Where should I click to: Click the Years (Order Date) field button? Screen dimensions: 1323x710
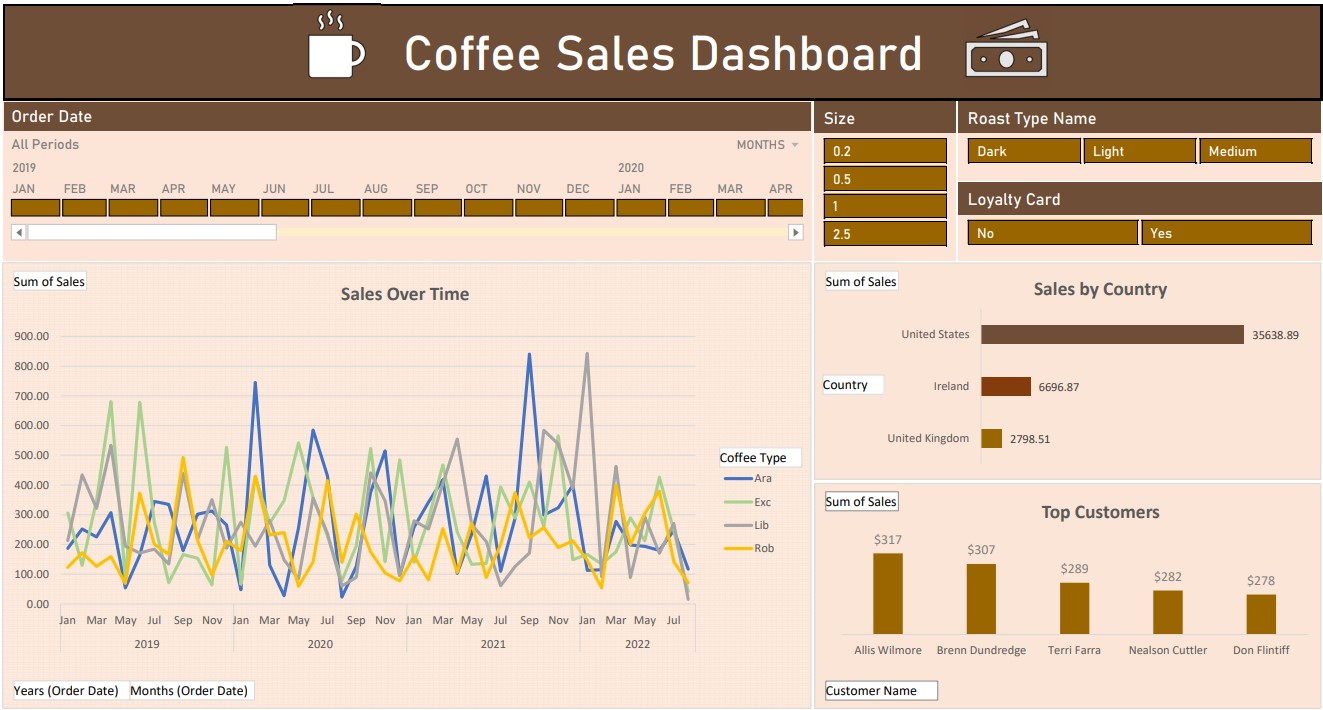(66, 690)
